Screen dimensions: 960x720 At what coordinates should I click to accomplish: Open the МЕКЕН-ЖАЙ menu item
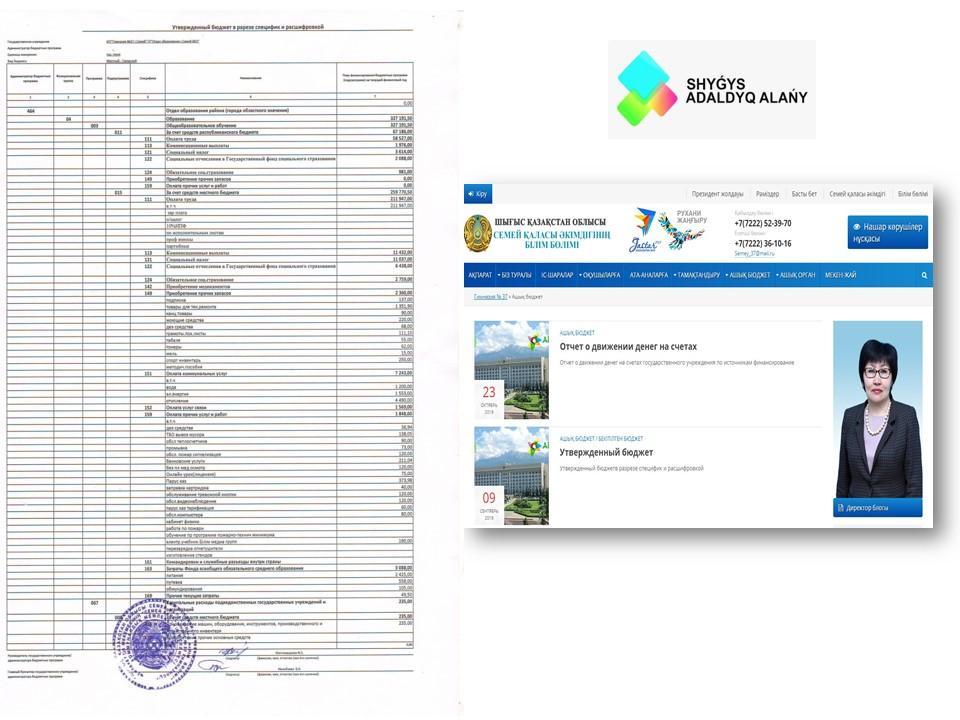[840, 276]
